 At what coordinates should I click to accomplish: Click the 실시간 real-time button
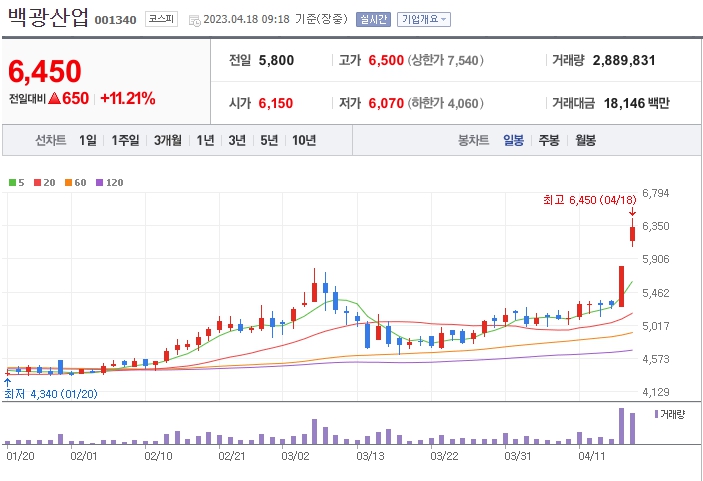coord(373,19)
